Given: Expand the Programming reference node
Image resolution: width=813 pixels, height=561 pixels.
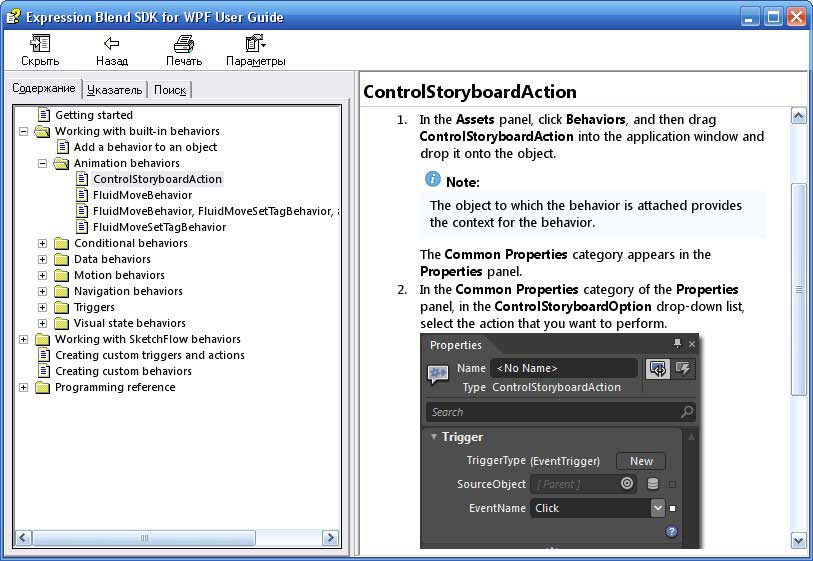Looking at the screenshot, I should pos(23,387).
